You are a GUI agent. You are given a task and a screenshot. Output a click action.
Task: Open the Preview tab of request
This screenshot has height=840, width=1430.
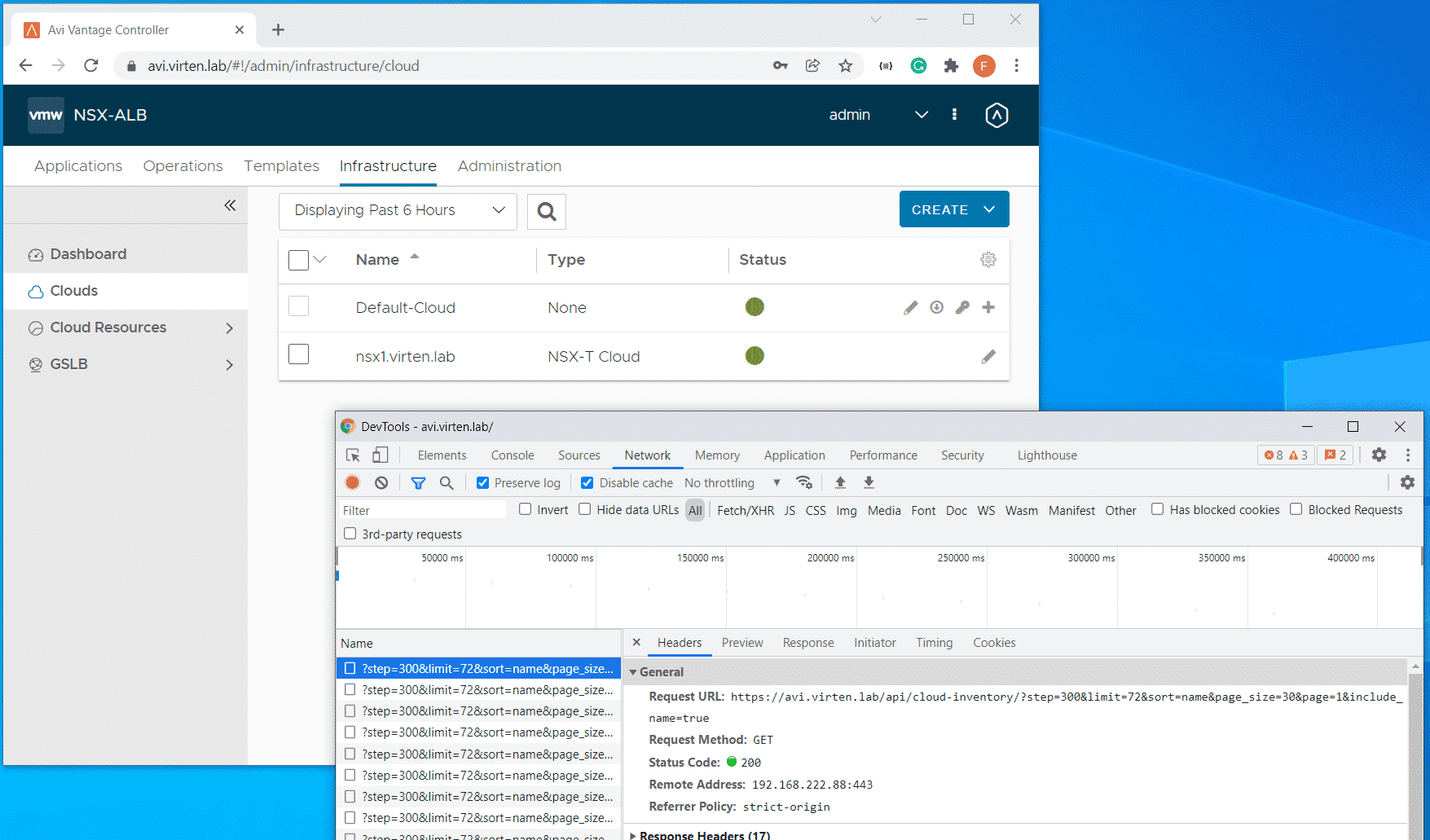click(742, 643)
